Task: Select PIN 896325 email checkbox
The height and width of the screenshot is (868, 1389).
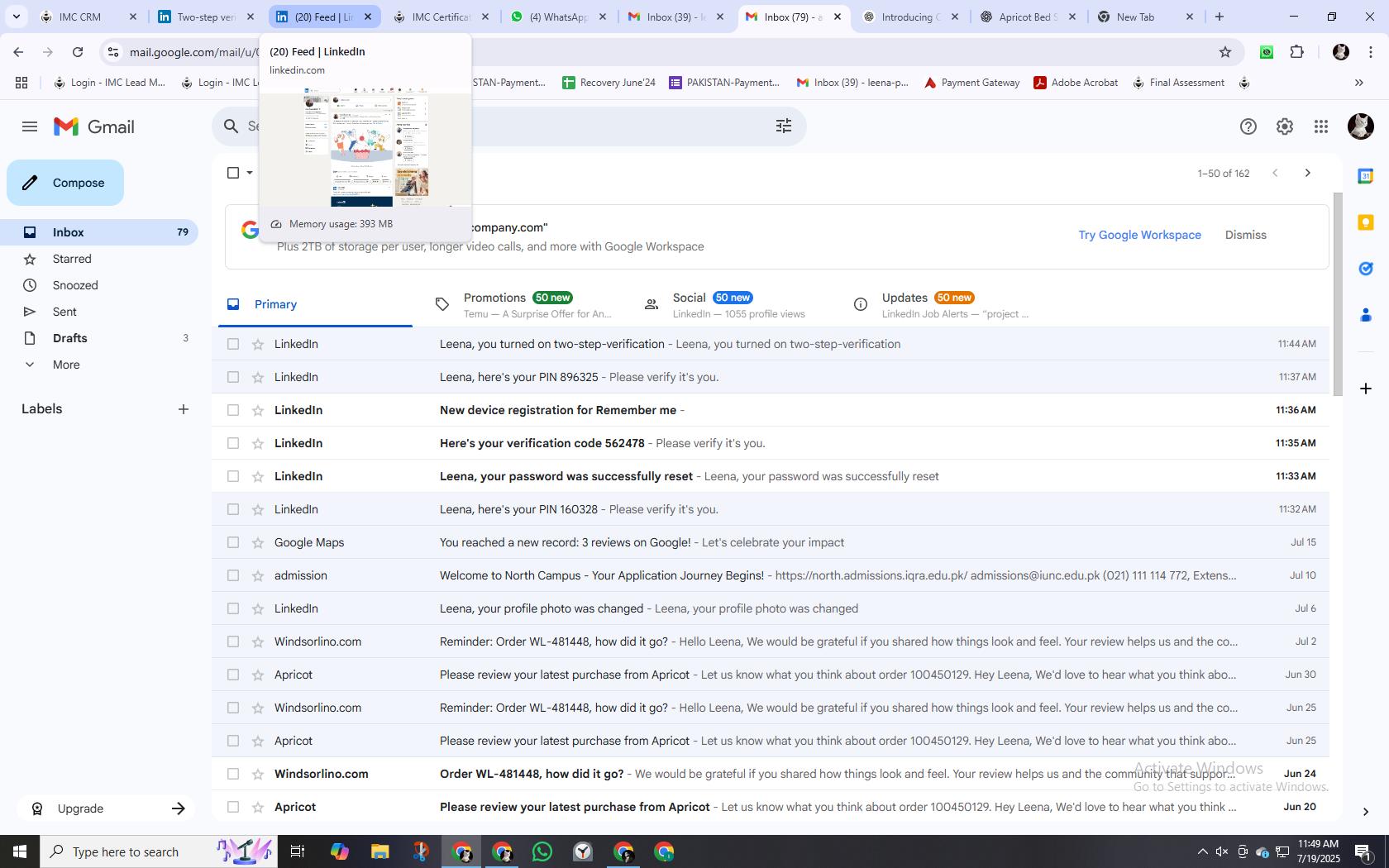Action: [233, 377]
